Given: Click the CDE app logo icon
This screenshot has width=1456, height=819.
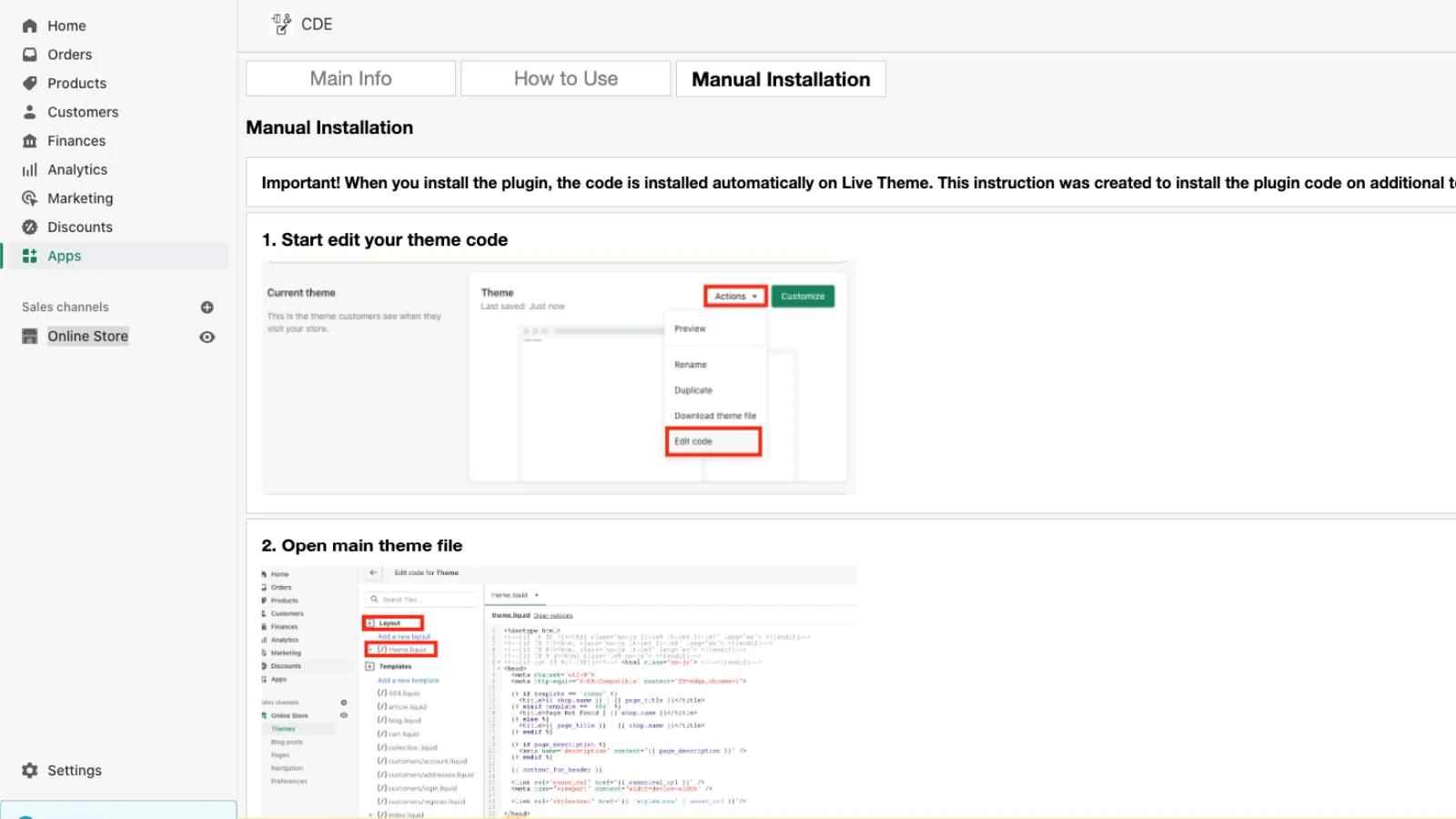Looking at the screenshot, I should (282, 25).
